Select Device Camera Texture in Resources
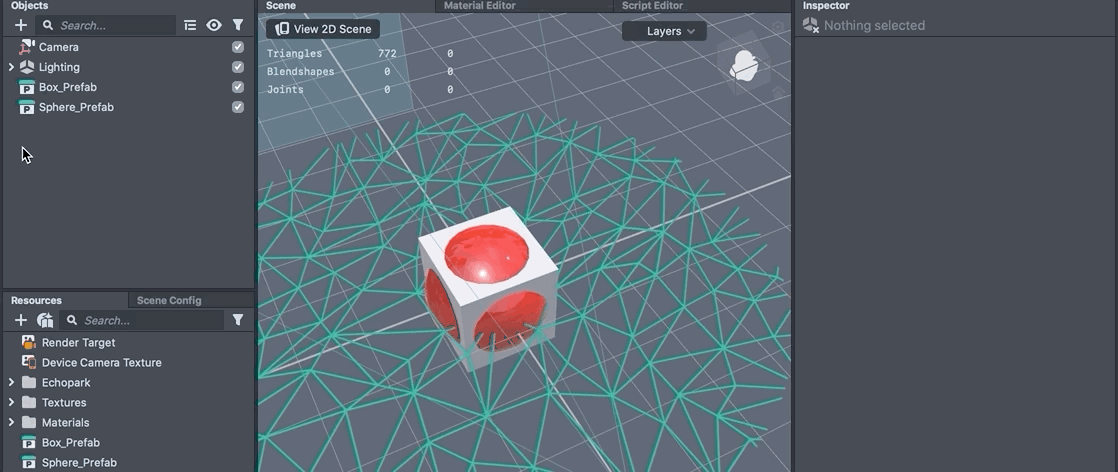The image size is (1118, 472). tap(101, 362)
